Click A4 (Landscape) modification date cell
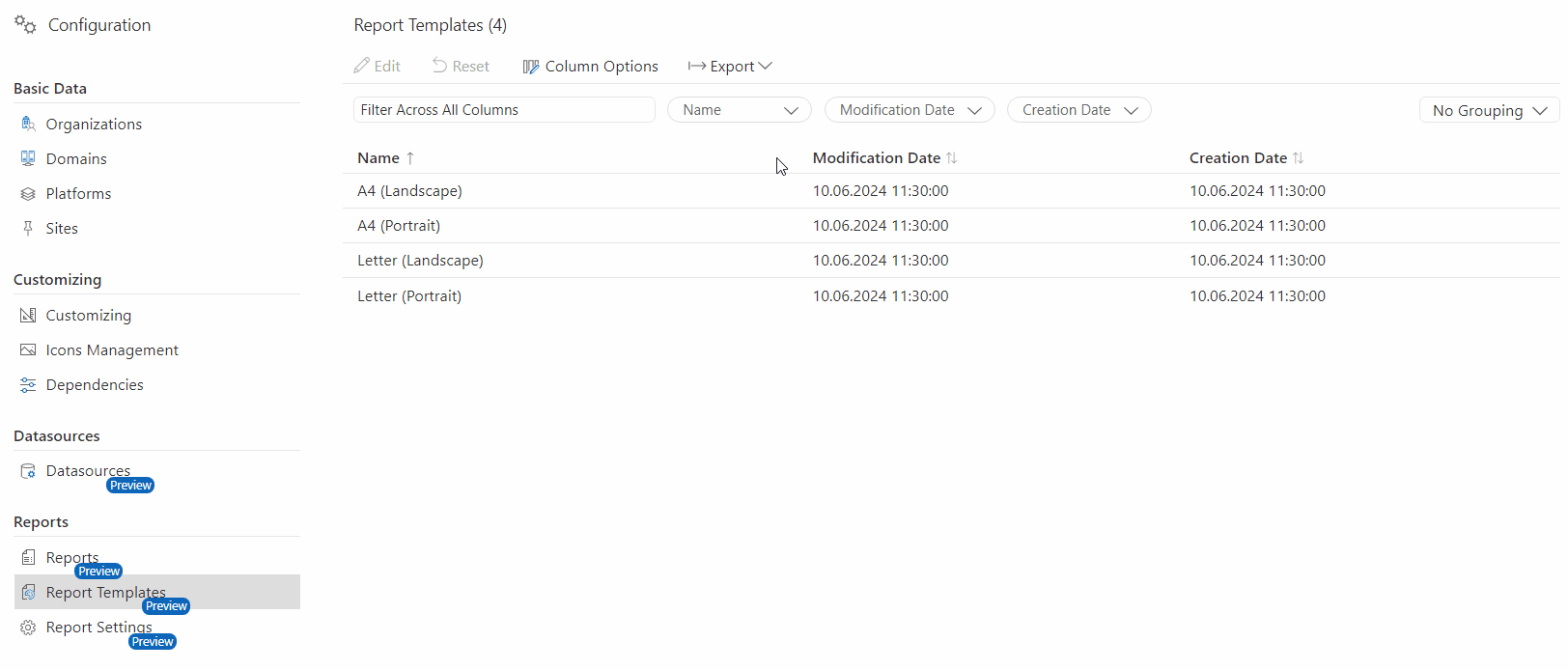The image size is (1568, 670). point(881,191)
